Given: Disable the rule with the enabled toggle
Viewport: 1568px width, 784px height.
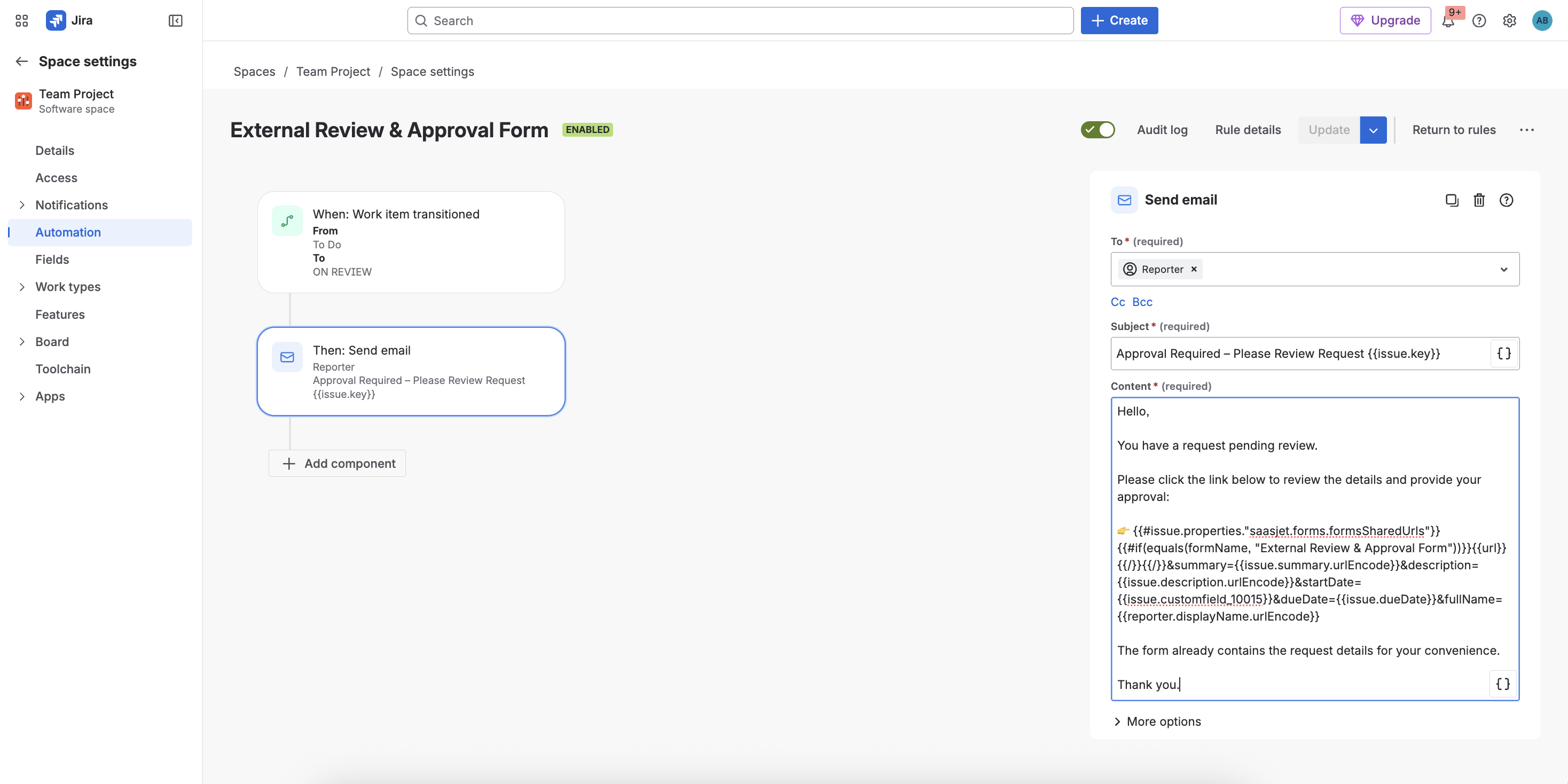Looking at the screenshot, I should click(1097, 130).
